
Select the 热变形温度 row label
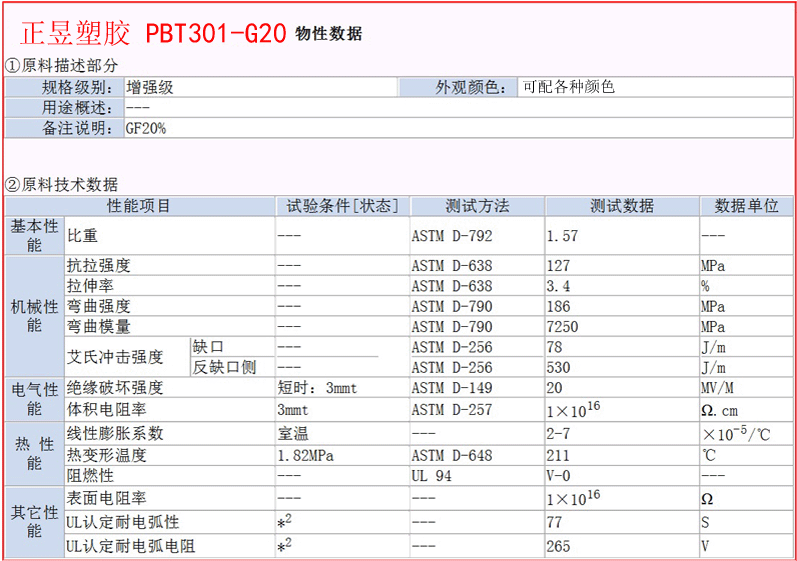106,455
